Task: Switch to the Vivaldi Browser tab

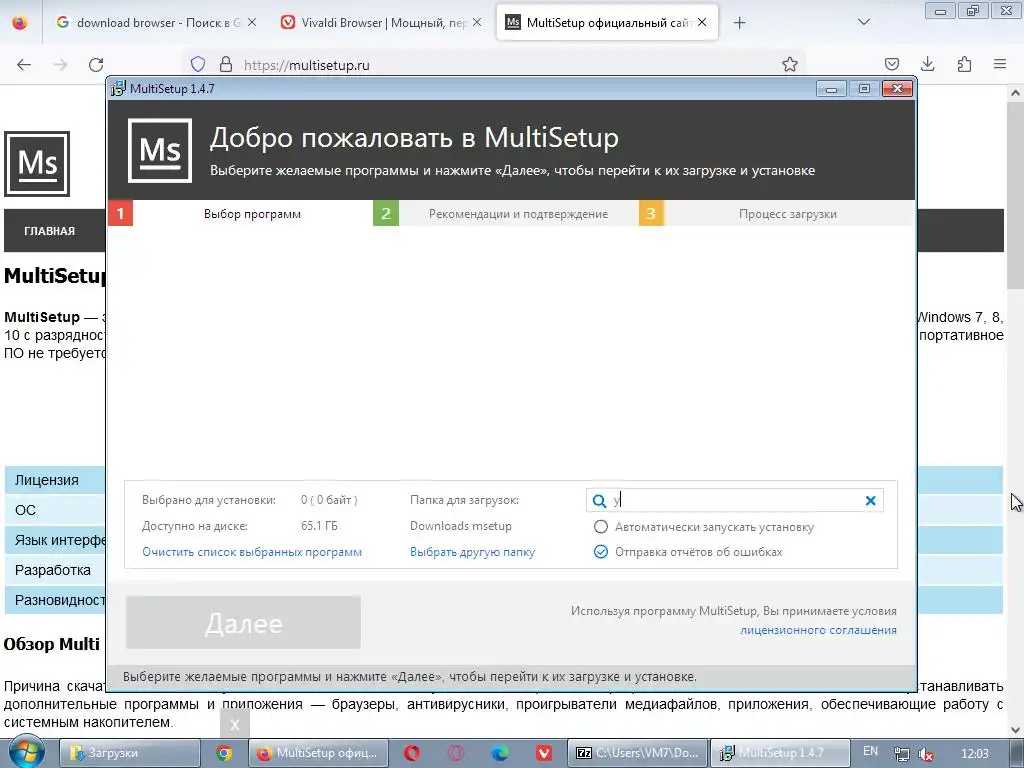Action: click(381, 23)
